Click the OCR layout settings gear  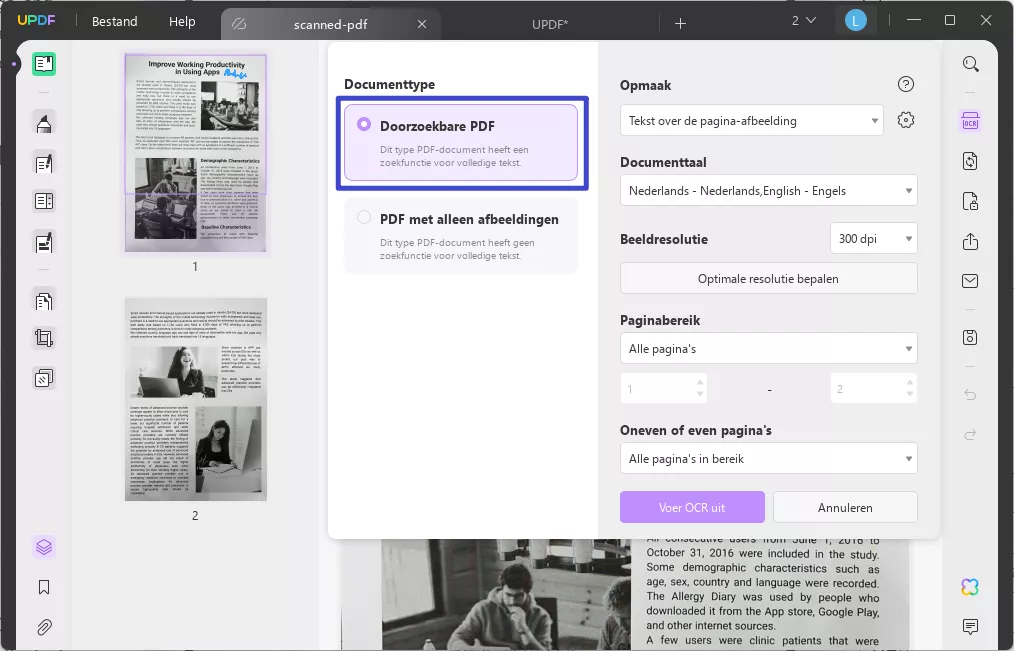[906, 119]
